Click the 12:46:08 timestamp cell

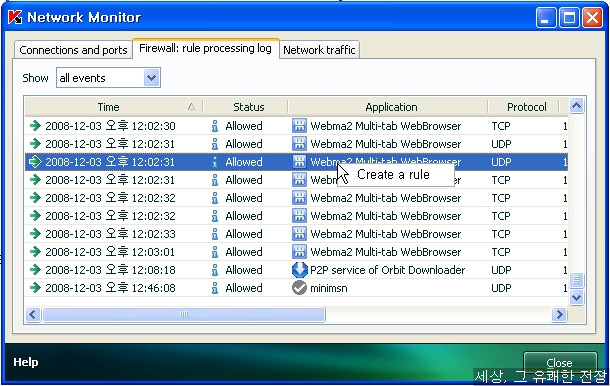(110, 288)
